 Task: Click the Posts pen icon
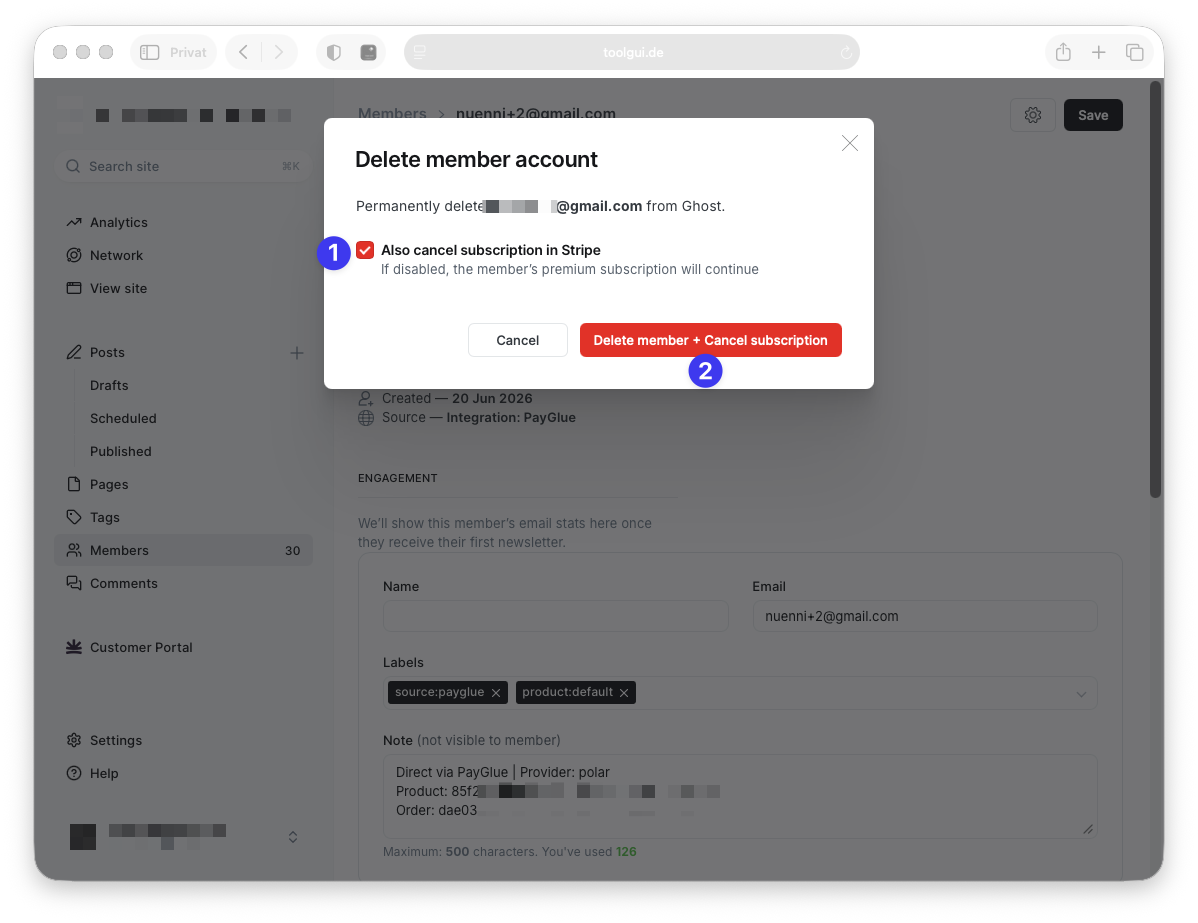click(x=73, y=352)
